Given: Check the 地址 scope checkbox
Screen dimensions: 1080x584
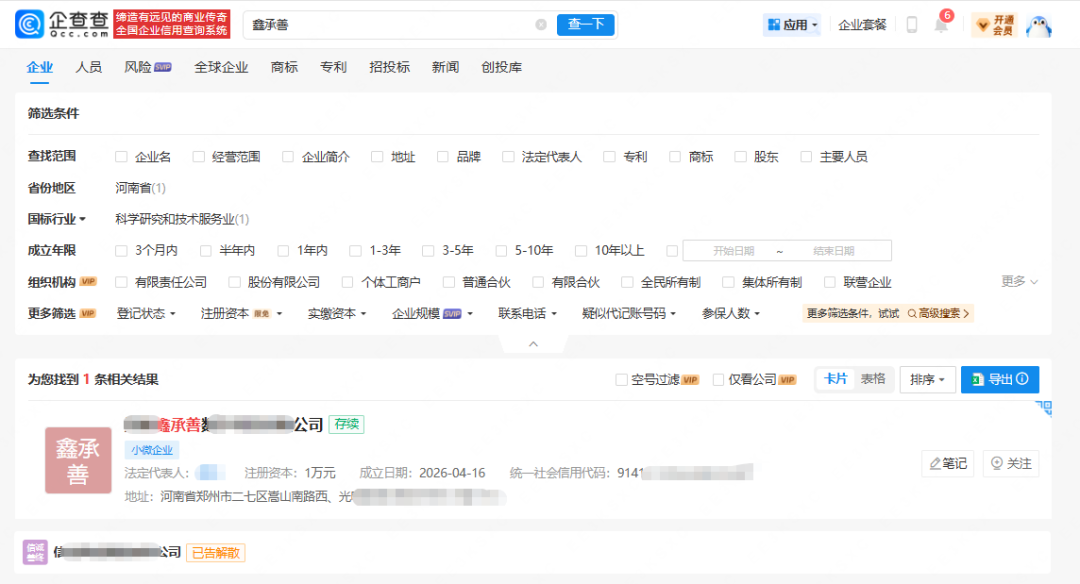Looking at the screenshot, I should pyautogui.click(x=377, y=157).
